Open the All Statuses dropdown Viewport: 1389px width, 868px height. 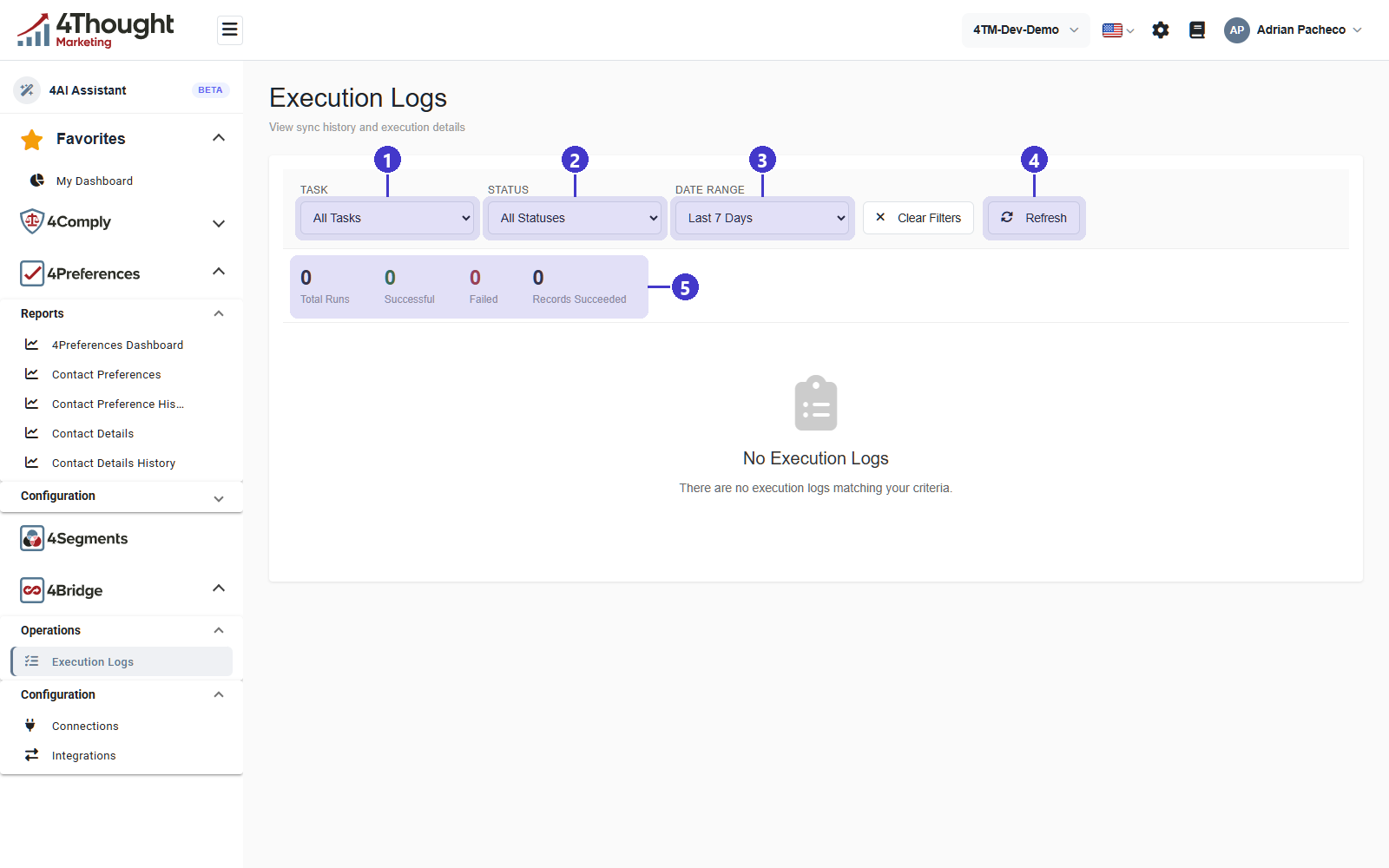(x=576, y=218)
